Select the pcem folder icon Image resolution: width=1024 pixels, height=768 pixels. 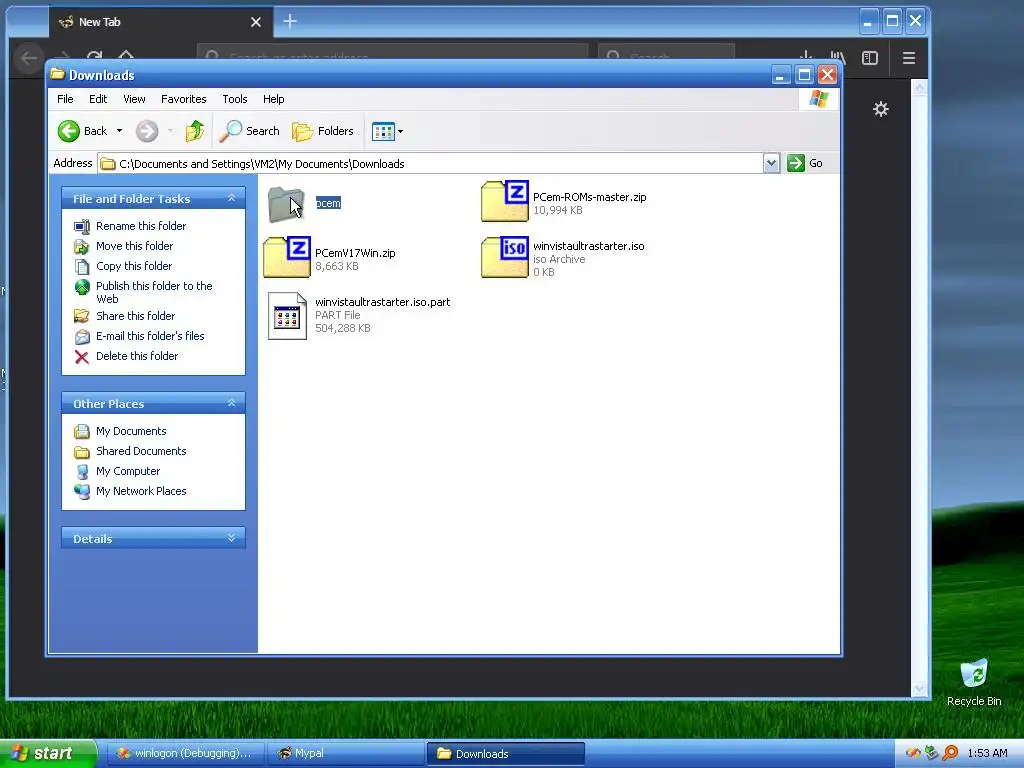(x=286, y=204)
